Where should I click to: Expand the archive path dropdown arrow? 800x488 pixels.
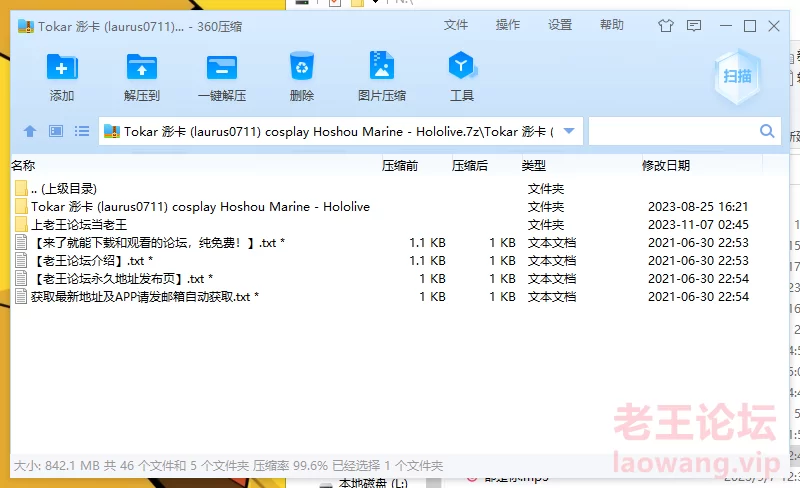(x=569, y=131)
